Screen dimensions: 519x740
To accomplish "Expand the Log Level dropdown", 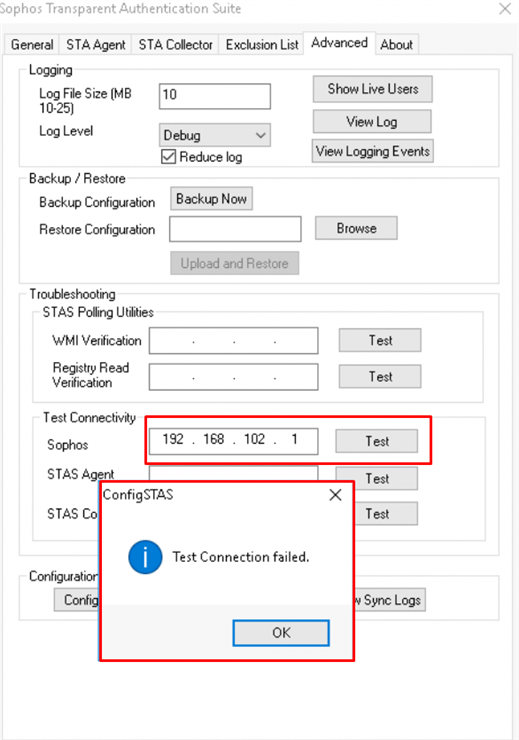I will pos(215,135).
